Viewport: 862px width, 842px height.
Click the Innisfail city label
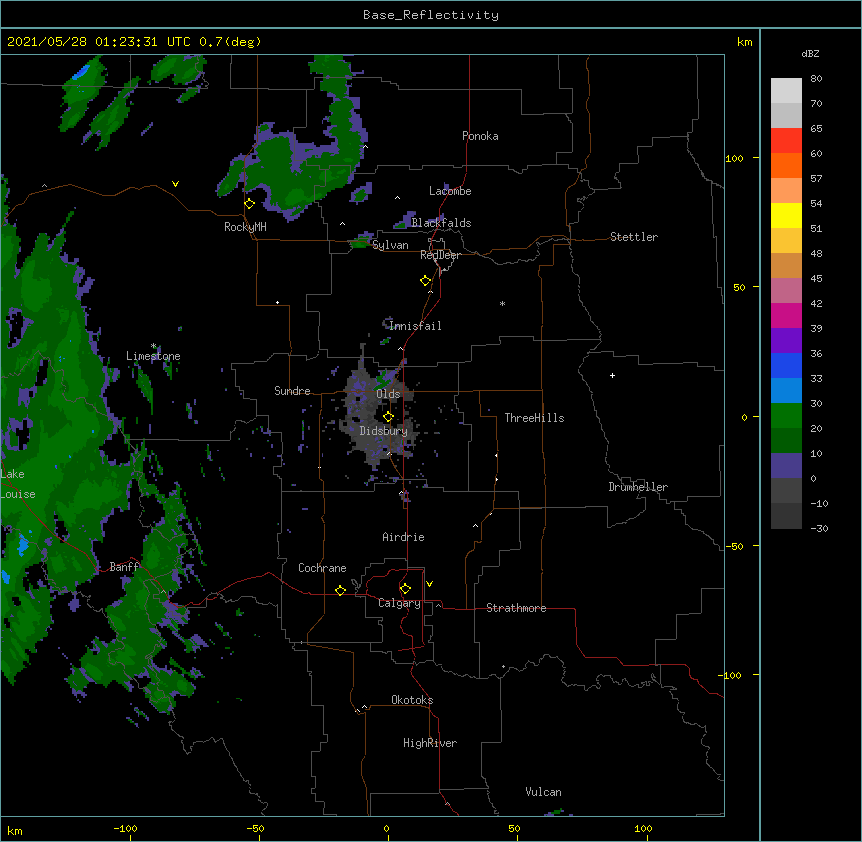pyautogui.click(x=415, y=326)
